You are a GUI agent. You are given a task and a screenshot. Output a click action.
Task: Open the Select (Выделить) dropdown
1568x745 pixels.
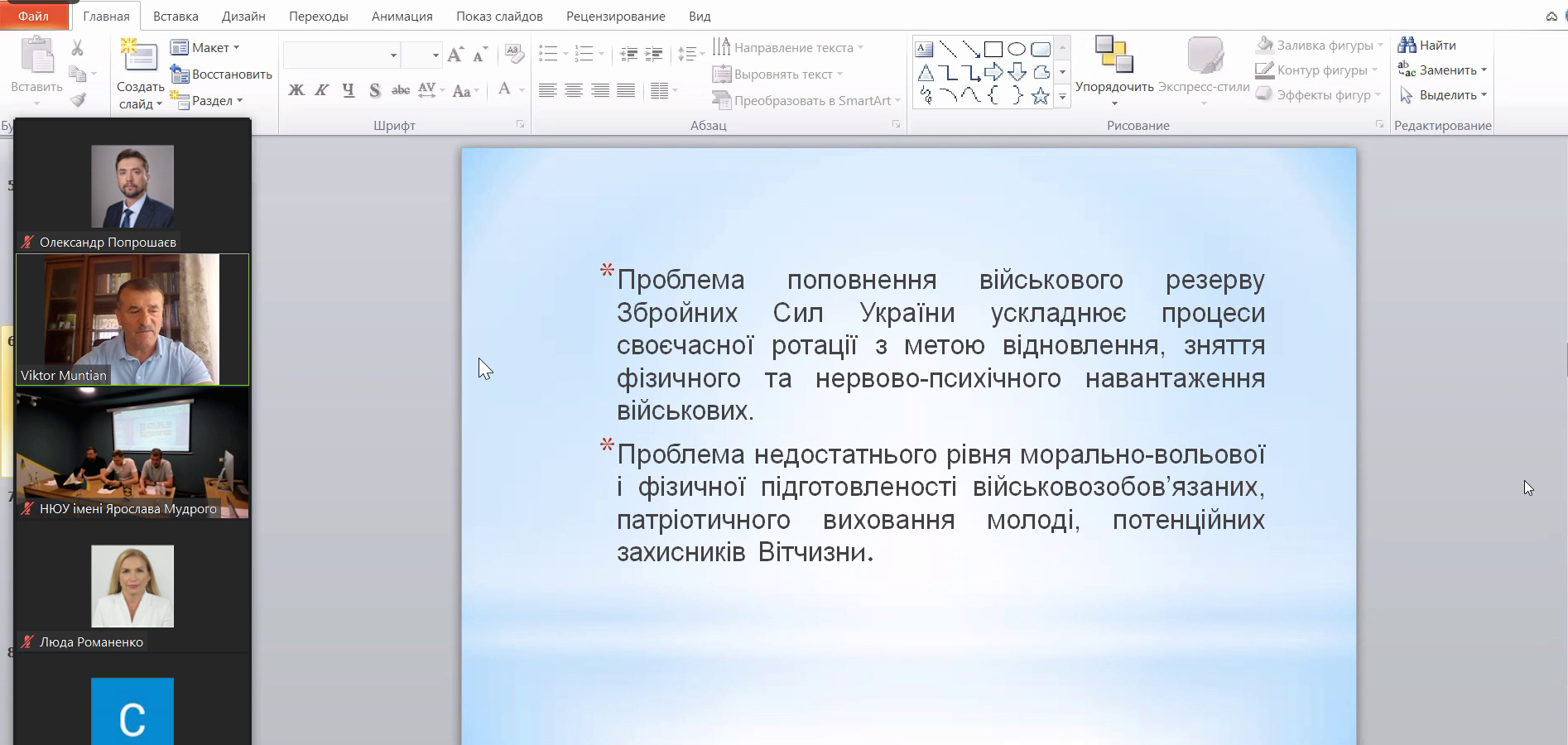1442,95
